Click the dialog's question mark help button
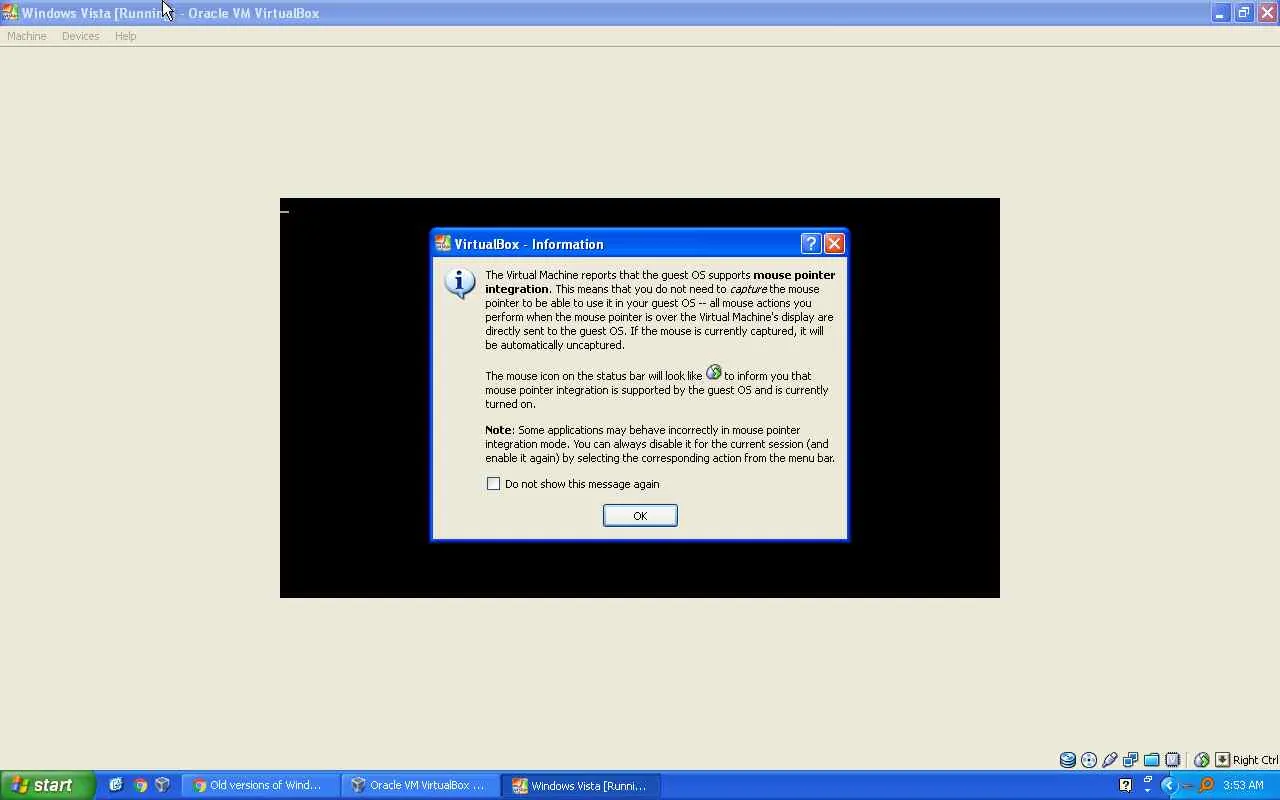 click(x=811, y=243)
